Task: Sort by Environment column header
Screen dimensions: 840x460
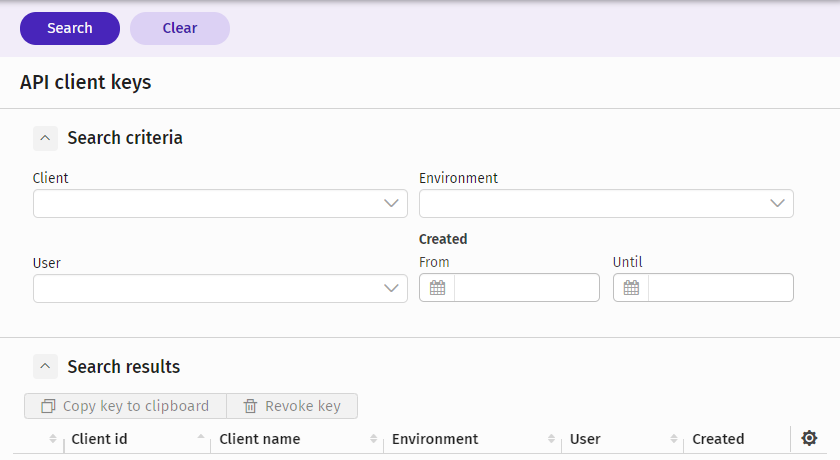Action: click(x=435, y=439)
